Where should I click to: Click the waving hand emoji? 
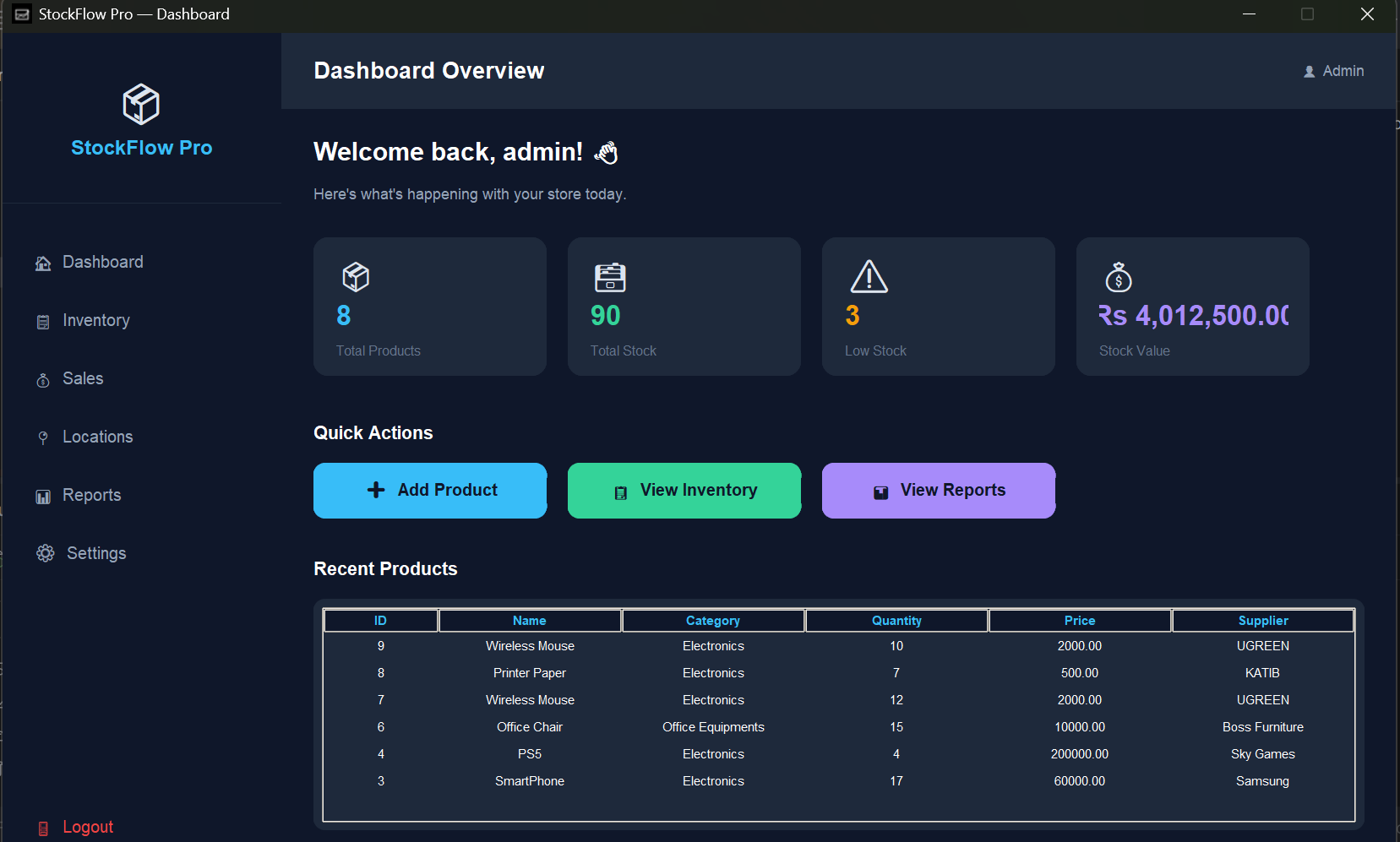coord(607,152)
